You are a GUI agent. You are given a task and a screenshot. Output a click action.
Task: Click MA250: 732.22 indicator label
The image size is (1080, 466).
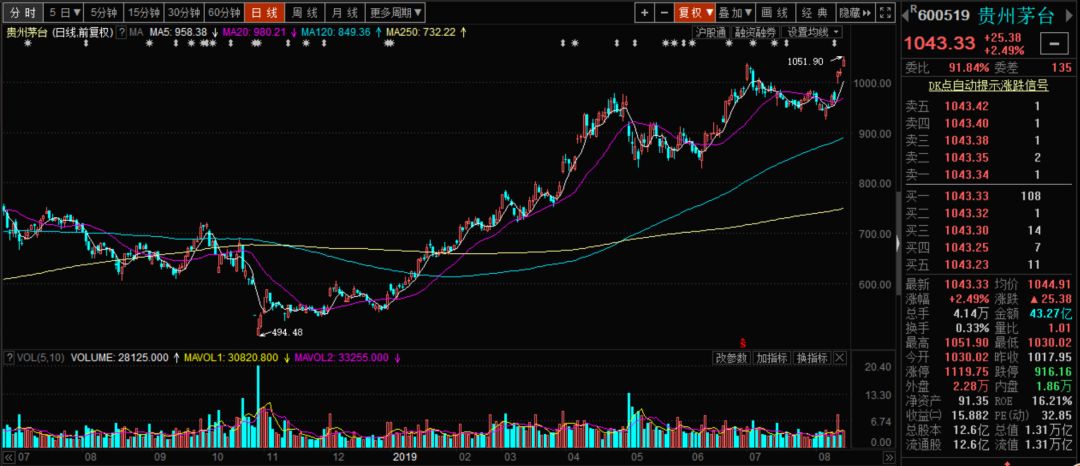click(420, 32)
